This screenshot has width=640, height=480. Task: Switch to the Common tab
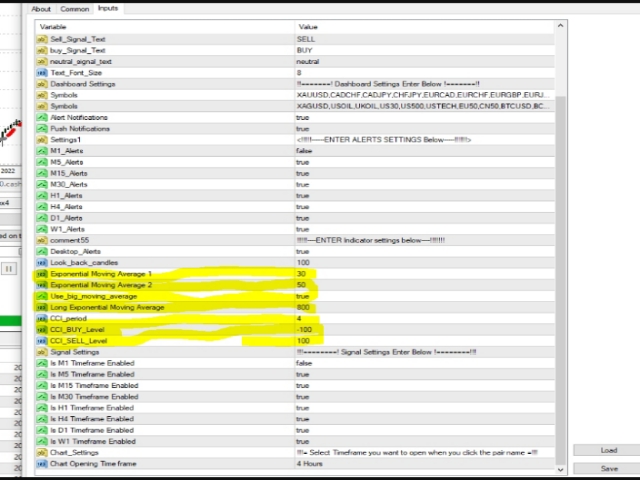click(74, 9)
